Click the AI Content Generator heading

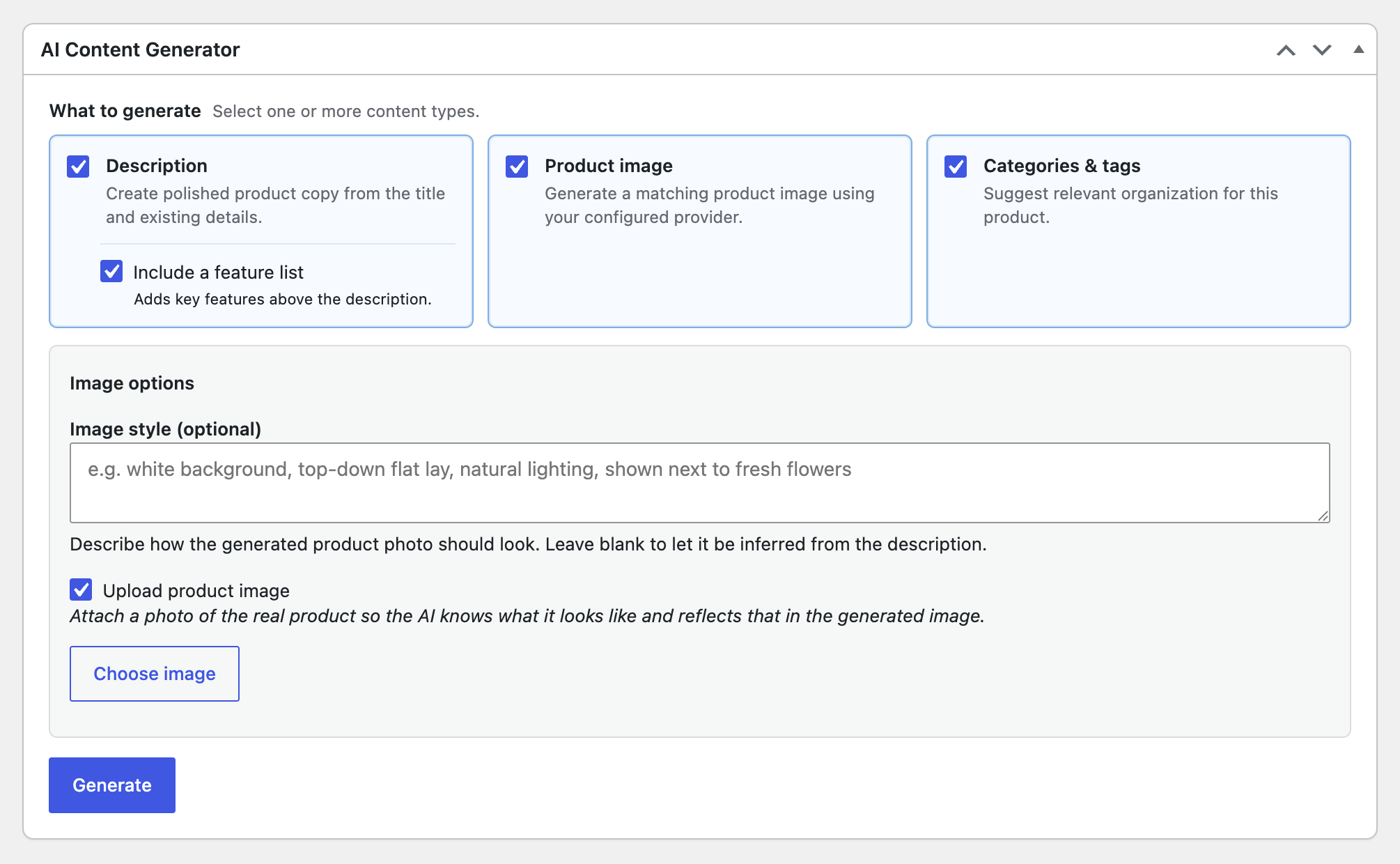click(x=141, y=49)
